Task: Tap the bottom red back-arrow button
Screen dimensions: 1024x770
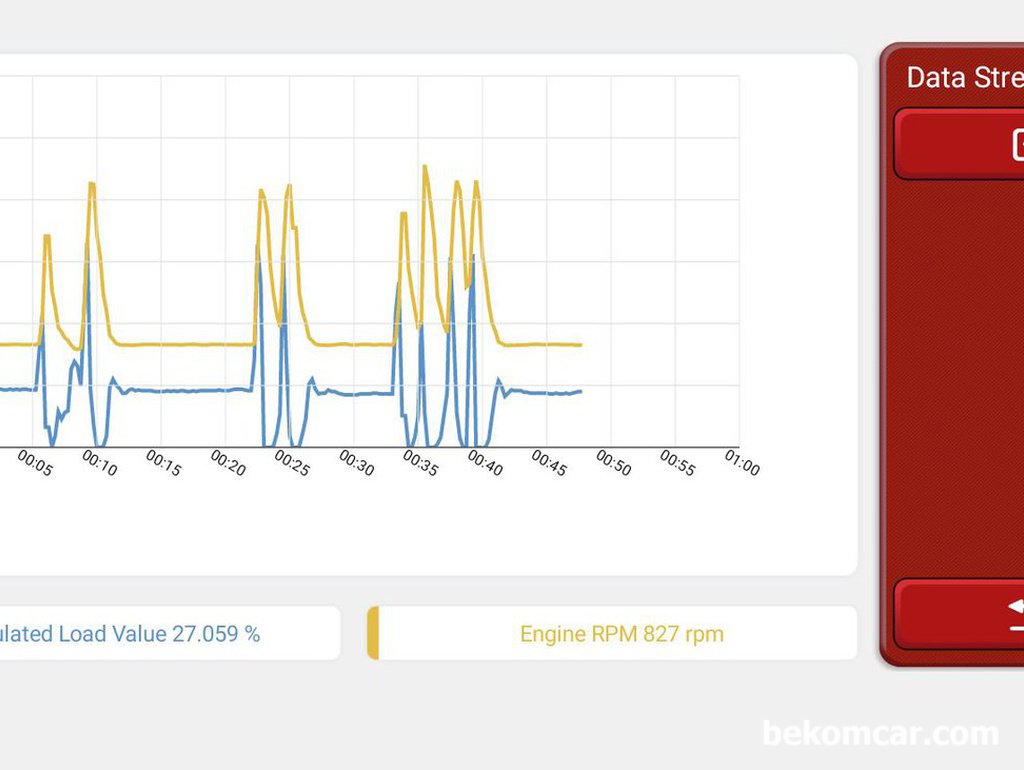Action: 959,614
